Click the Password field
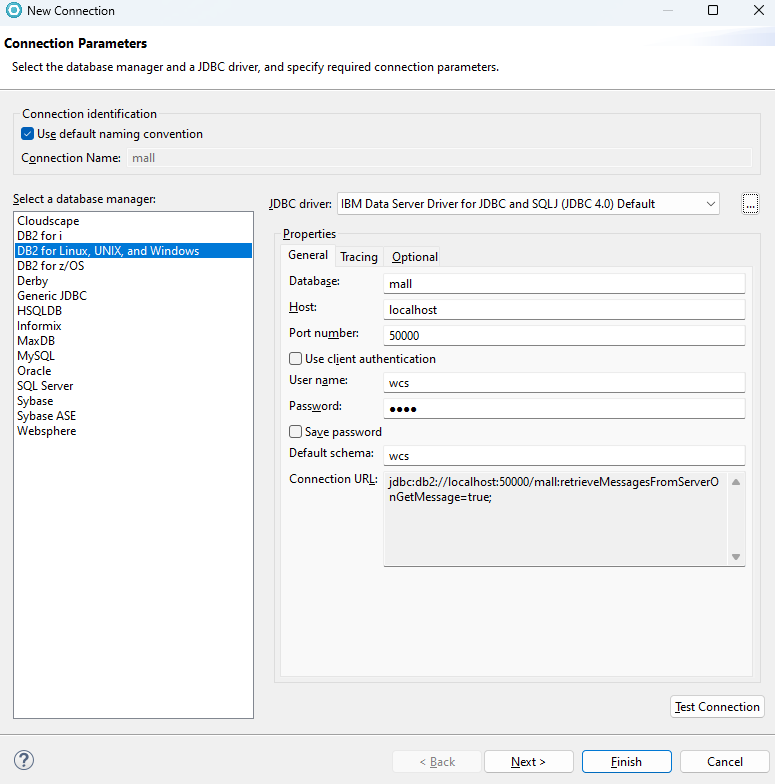Viewport: 775px width, 784px height. point(564,409)
